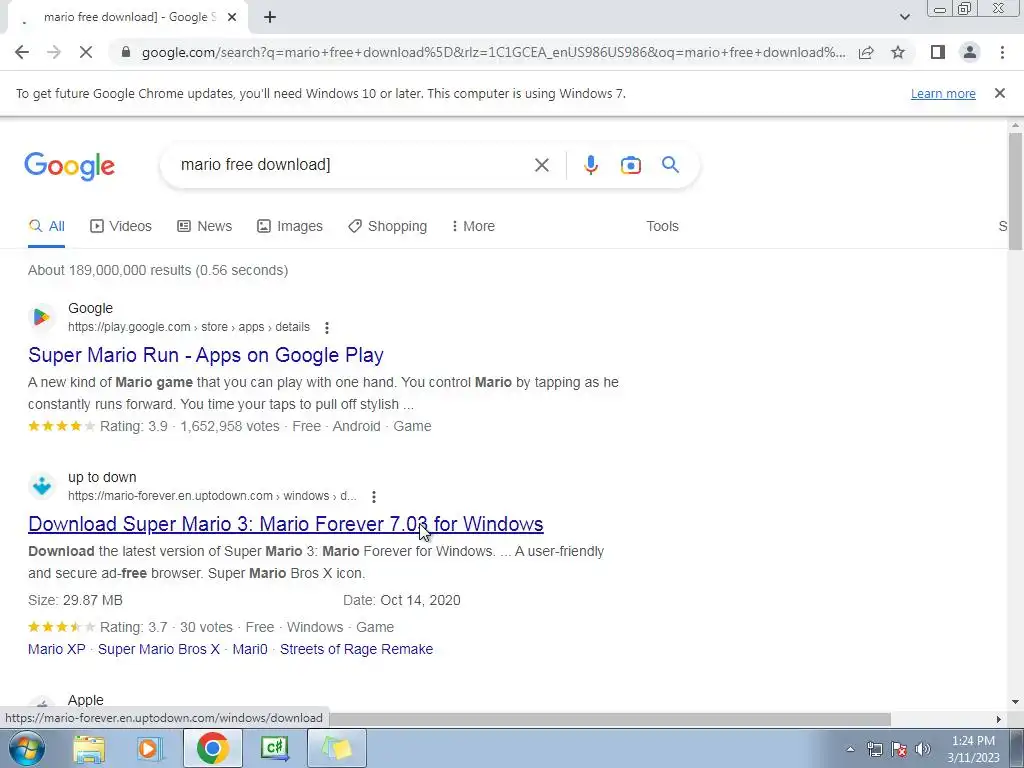Click the vertical scrollbar down arrow
1024x768 pixels.
1015,703
